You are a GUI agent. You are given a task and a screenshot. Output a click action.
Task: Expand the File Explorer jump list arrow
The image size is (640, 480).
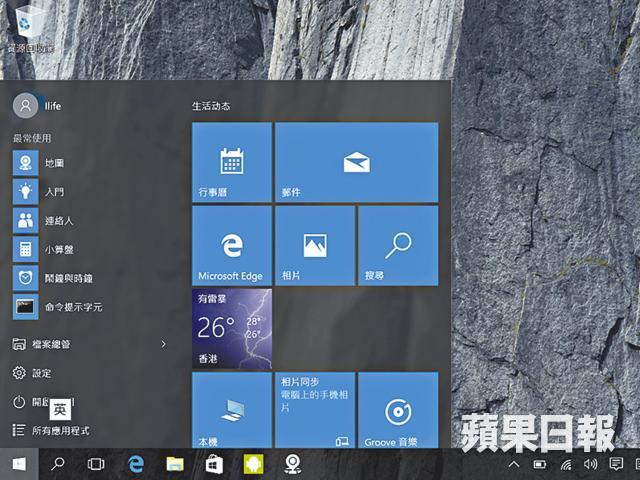point(164,344)
